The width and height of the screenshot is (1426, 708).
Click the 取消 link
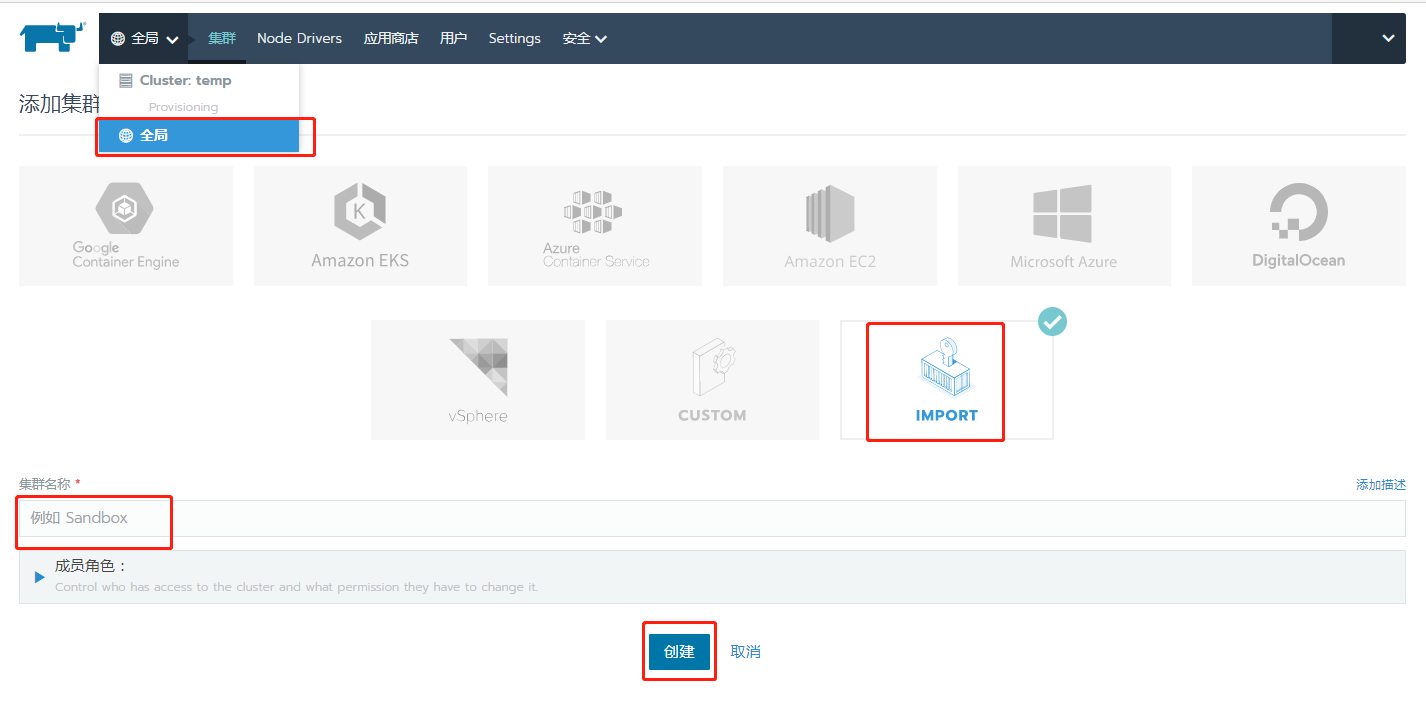(x=745, y=651)
